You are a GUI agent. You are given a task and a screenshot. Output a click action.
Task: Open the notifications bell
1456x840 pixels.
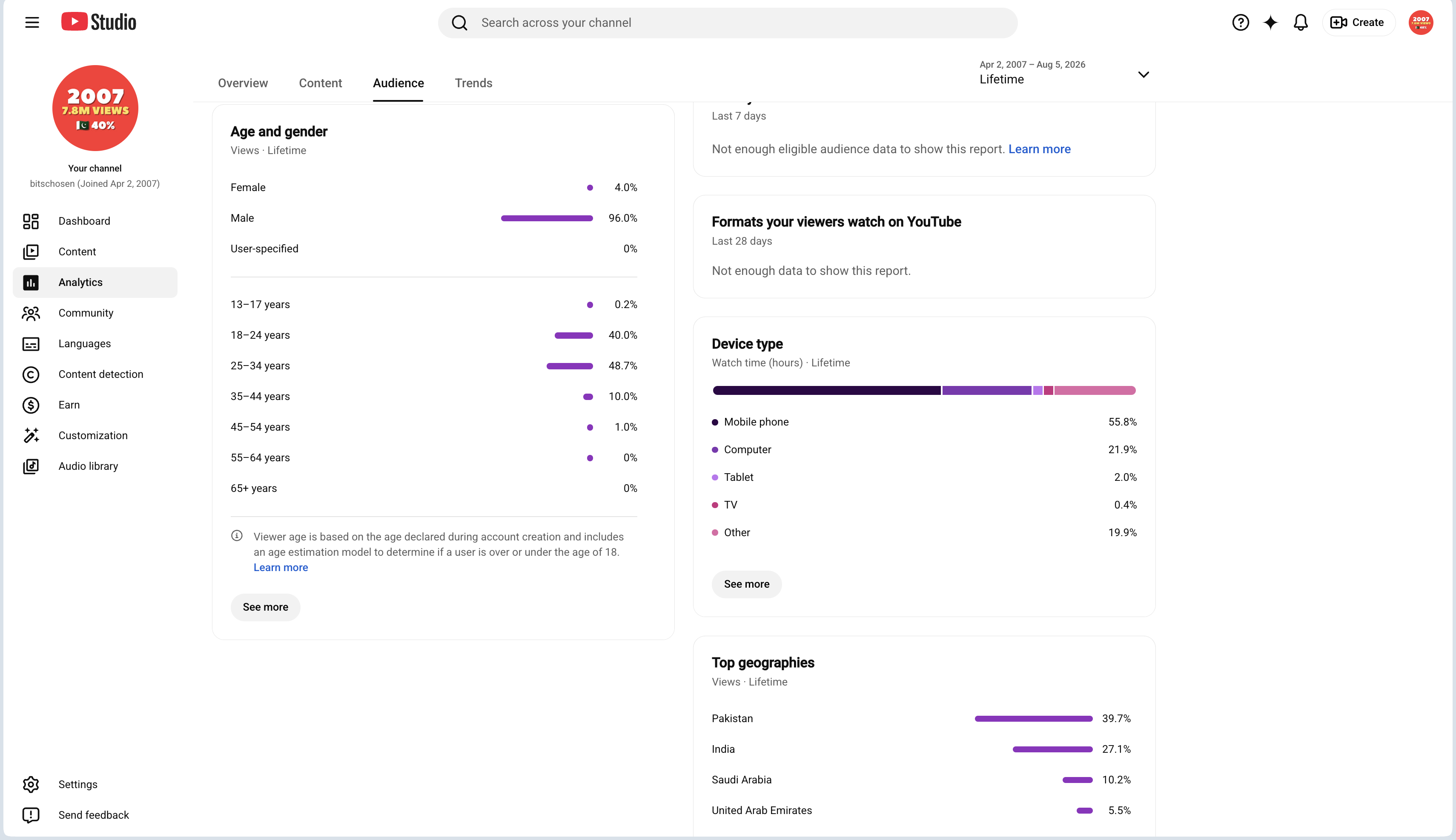click(1300, 23)
